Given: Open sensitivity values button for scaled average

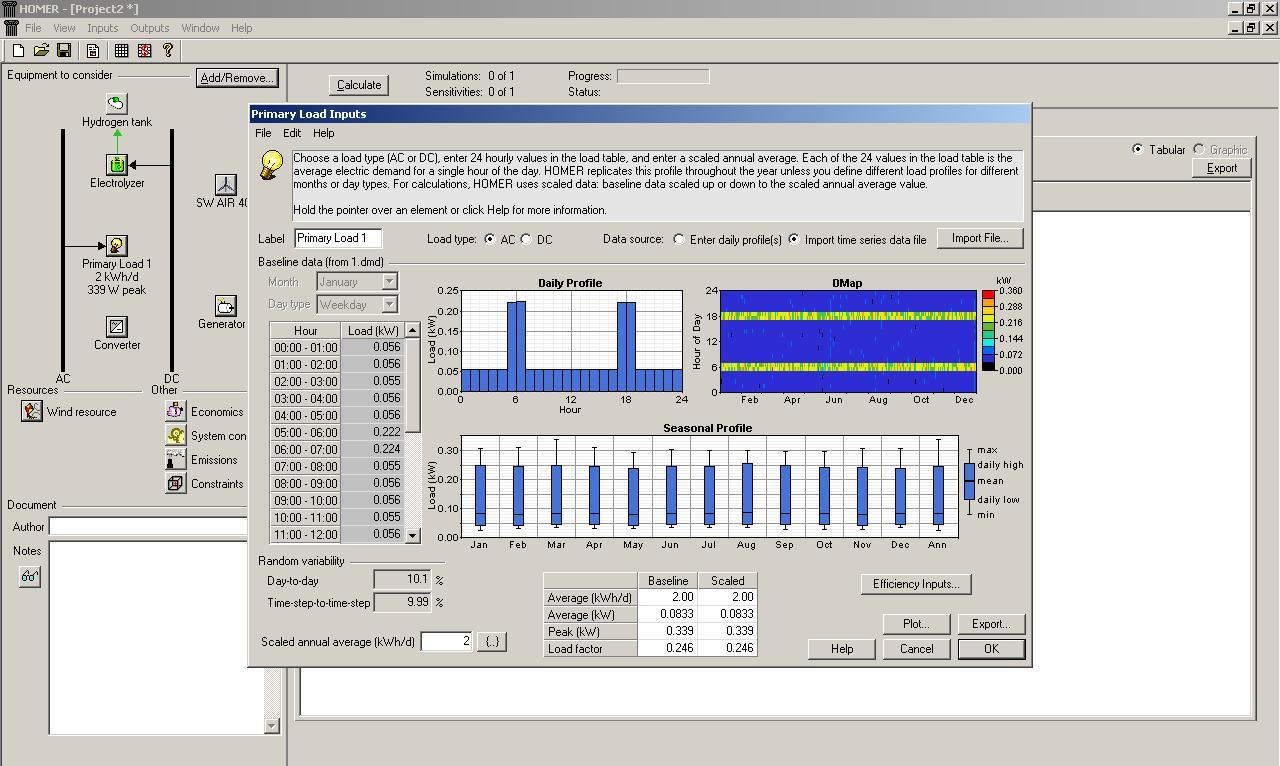Looking at the screenshot, I should [492, 641].
